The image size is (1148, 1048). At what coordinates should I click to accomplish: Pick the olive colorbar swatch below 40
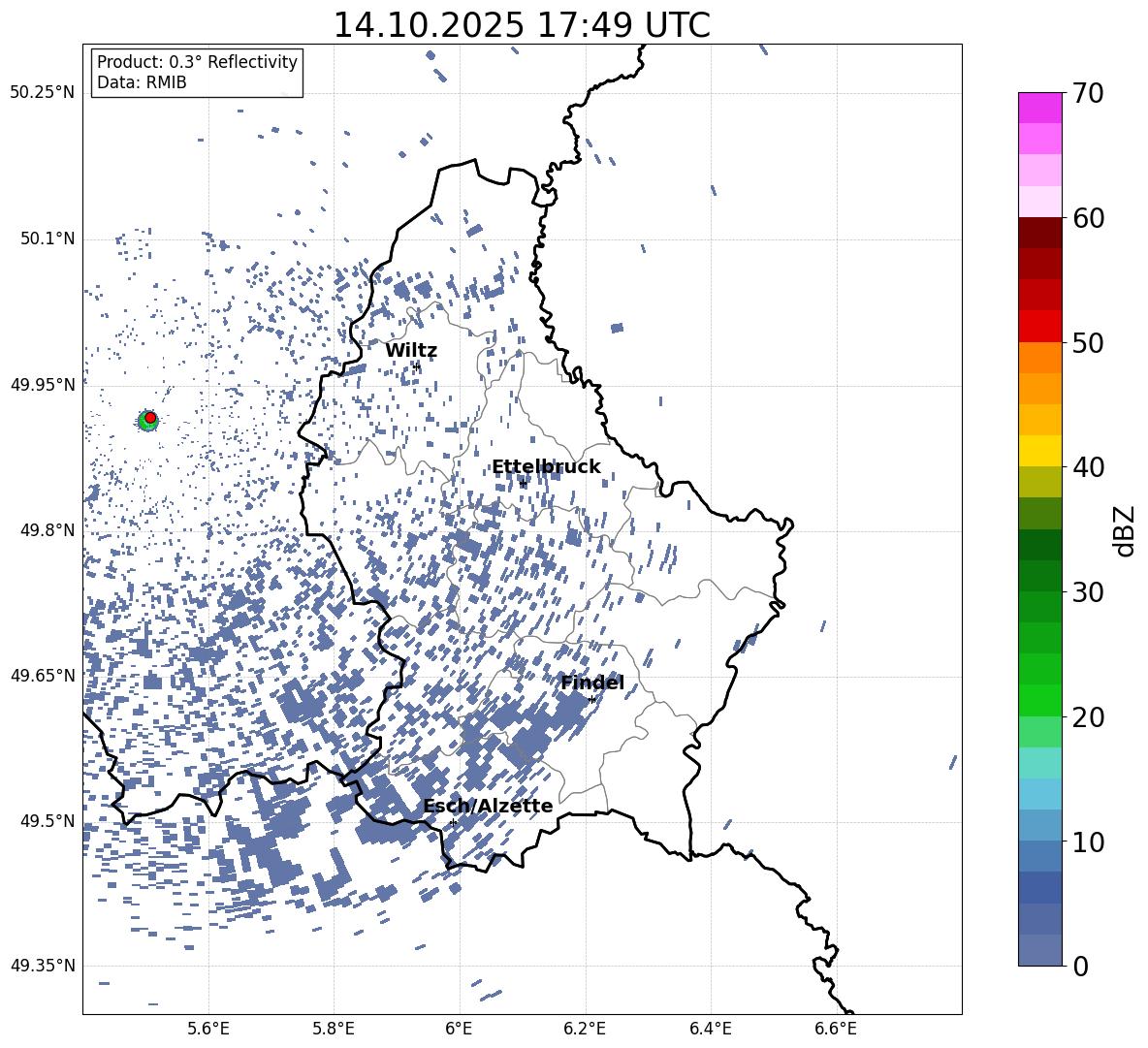tap(1039, 482)
